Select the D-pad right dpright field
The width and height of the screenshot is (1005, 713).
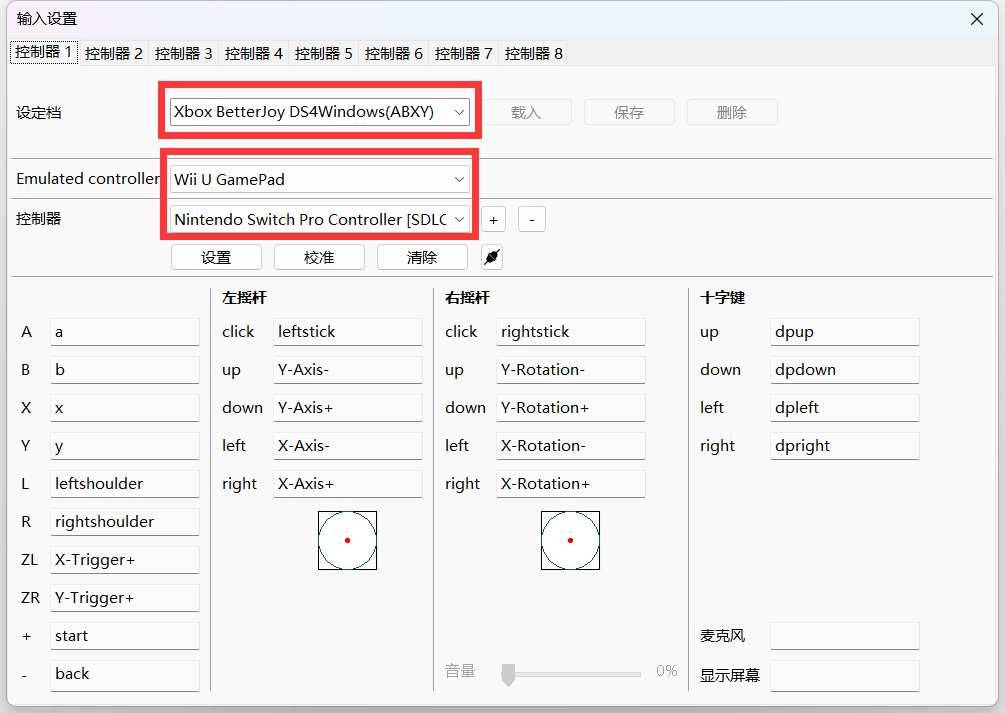pyautogui.click(x=845, y=446)
